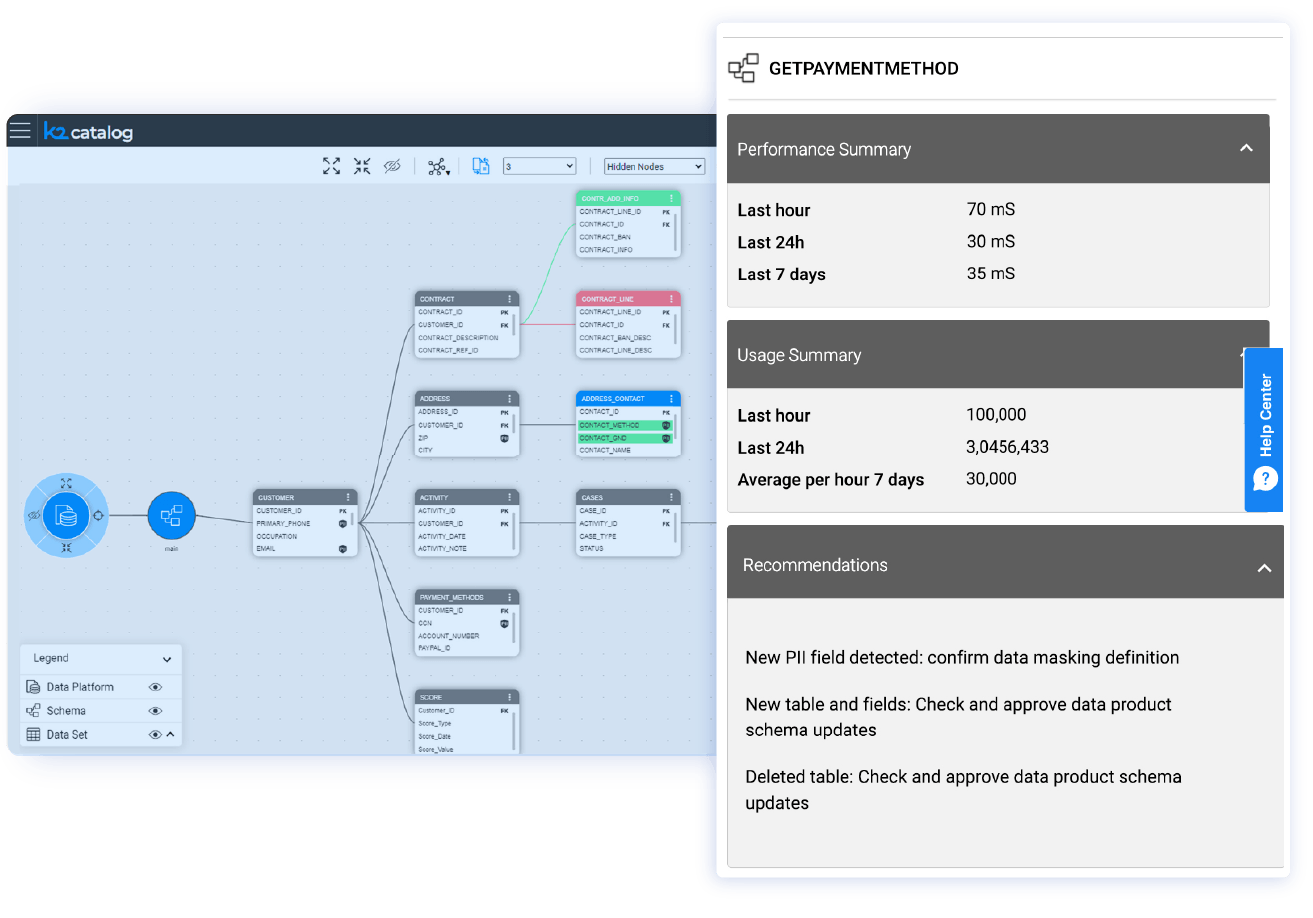
Task: Select the main schema node
Action: point(171,516)
